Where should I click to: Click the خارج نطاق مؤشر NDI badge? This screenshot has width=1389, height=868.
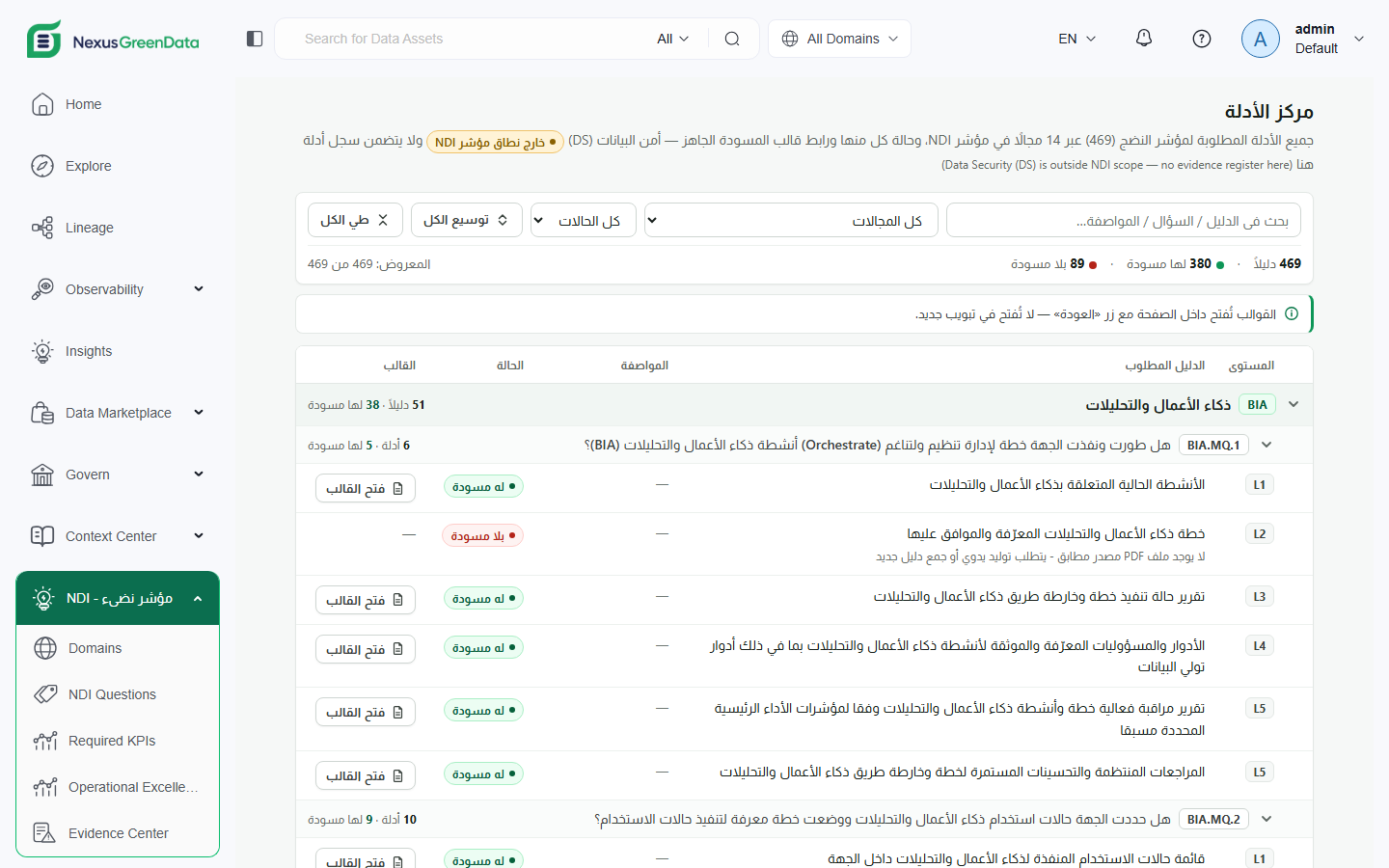coord(495,142)
